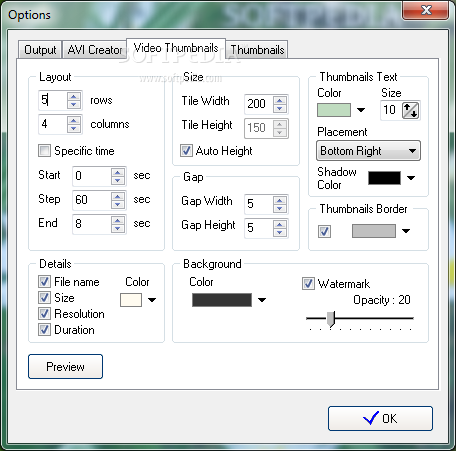Viewport: 456px width, 451px height.
Task: Open Thumbnails Border color dropdown arrow
Action: point(406,231)
